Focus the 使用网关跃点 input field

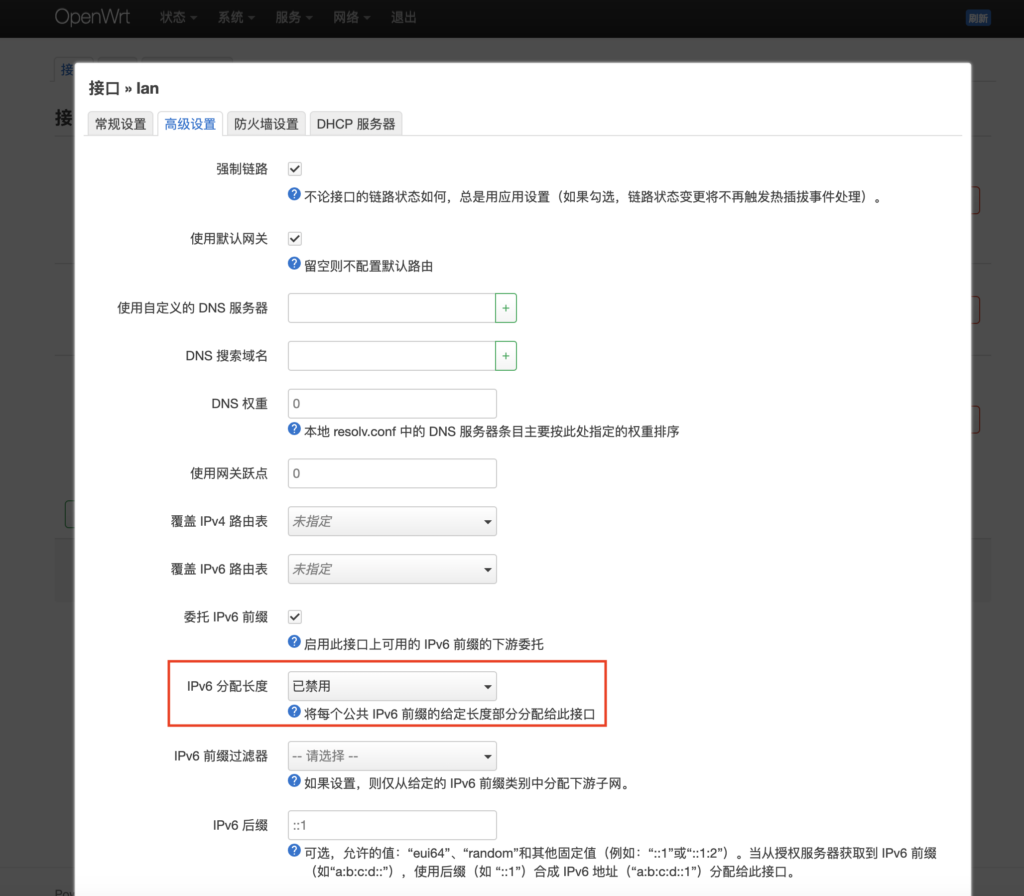tap(392, 473)
